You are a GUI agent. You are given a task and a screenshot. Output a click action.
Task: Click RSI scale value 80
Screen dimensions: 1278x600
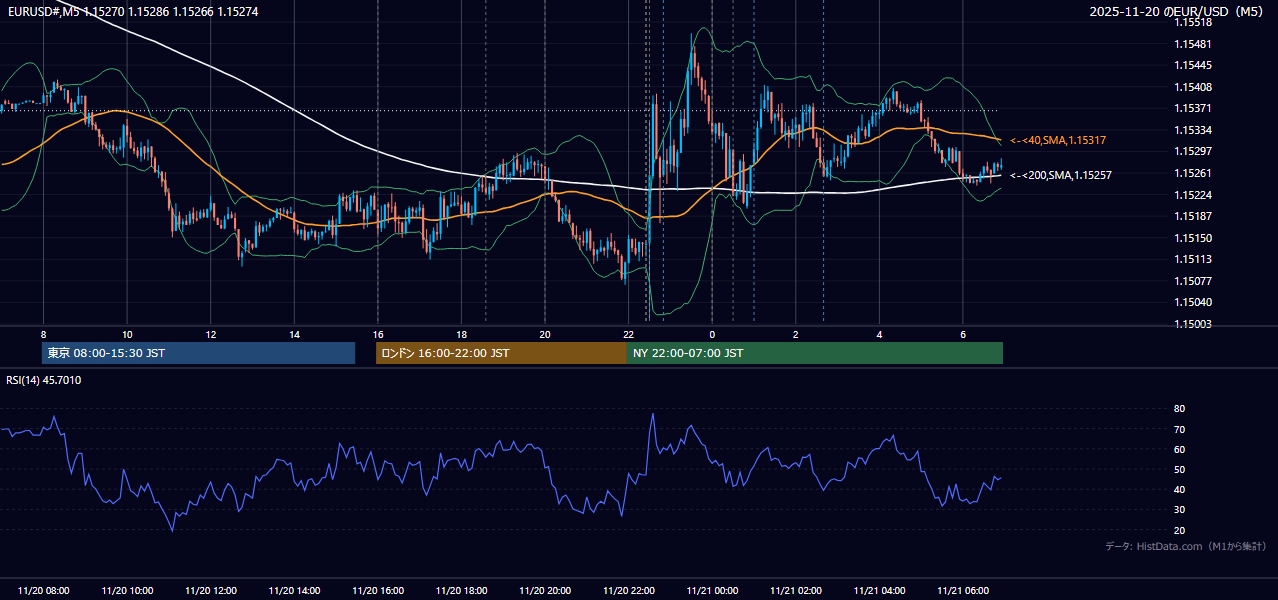point(1180,409)
